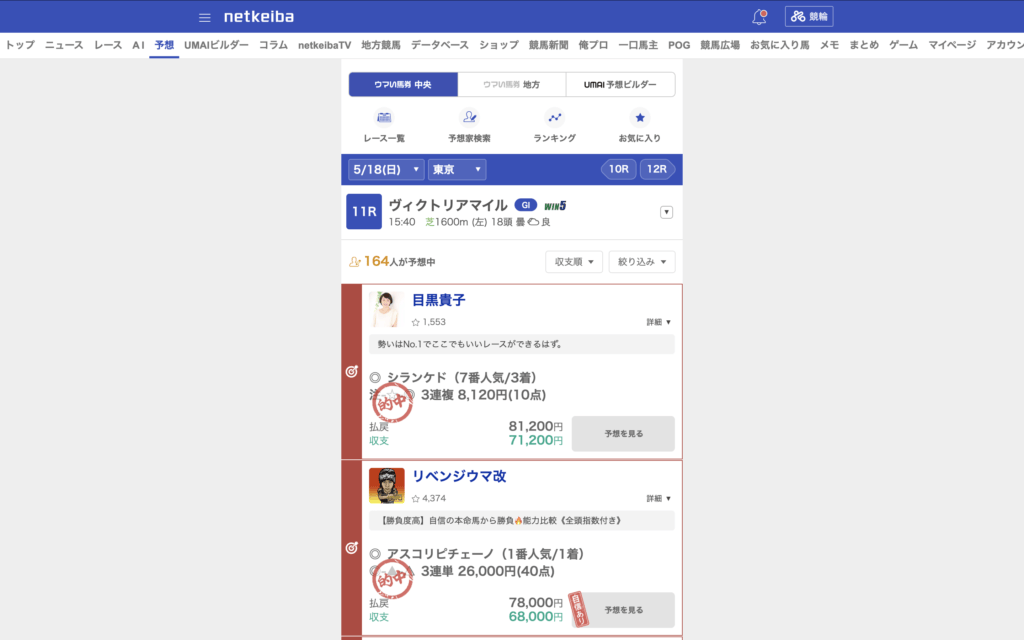The width and height of the screenshot is (1024, 640).
Task: Click the ヴィクトリアマイル race title
Action: coord(448,205)
